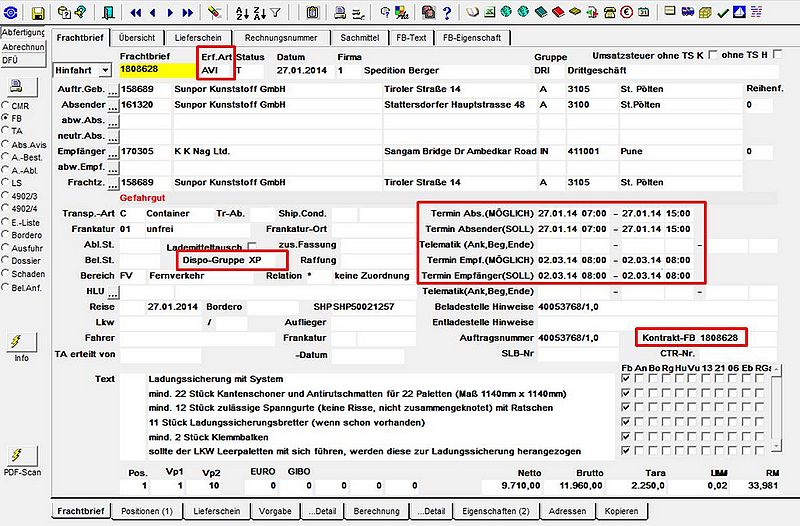800x526 pixels.
Task: Sort ascending with the A-Z icon
Action: pos(242,13)
